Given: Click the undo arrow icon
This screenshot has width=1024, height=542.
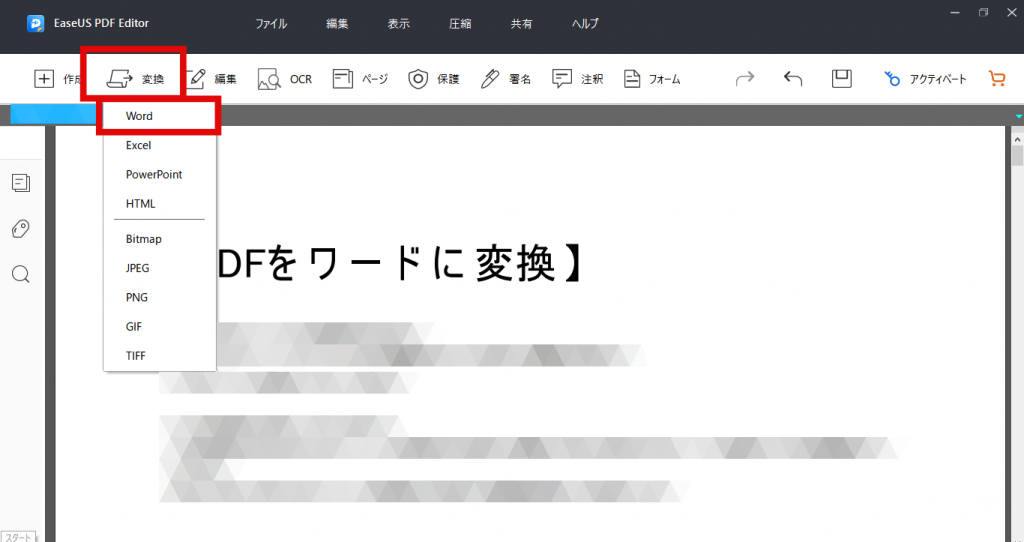Looking at the screenshot, I should pos(793,78).
